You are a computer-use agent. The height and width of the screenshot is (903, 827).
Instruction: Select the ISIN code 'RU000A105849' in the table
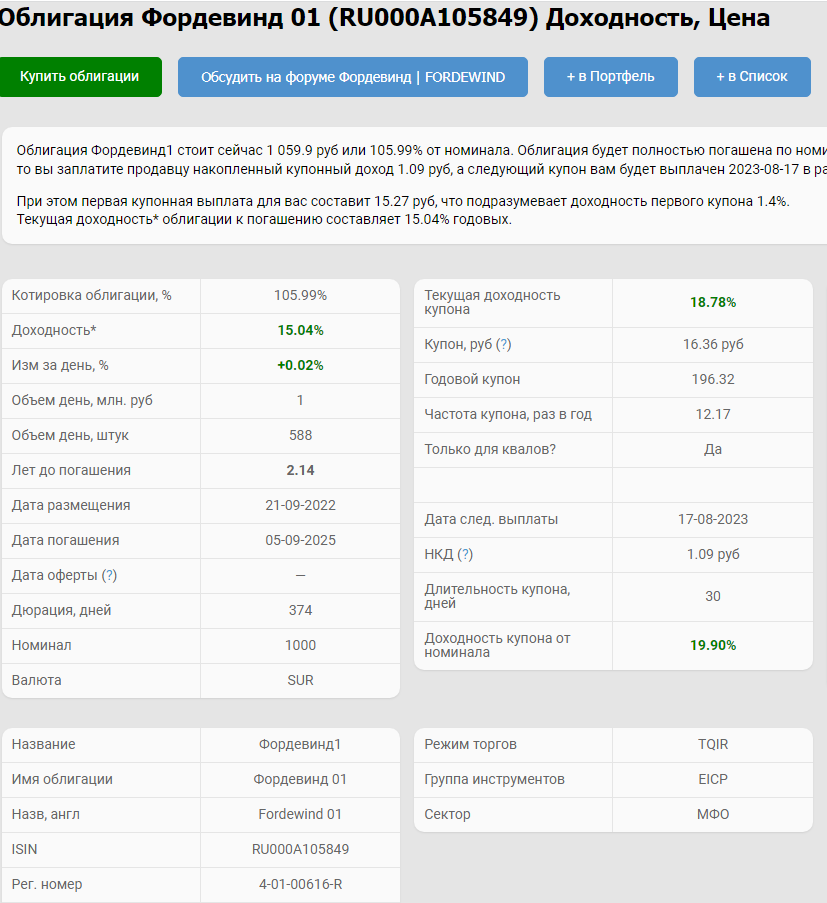pyautogui.click(x=300, y=850)
